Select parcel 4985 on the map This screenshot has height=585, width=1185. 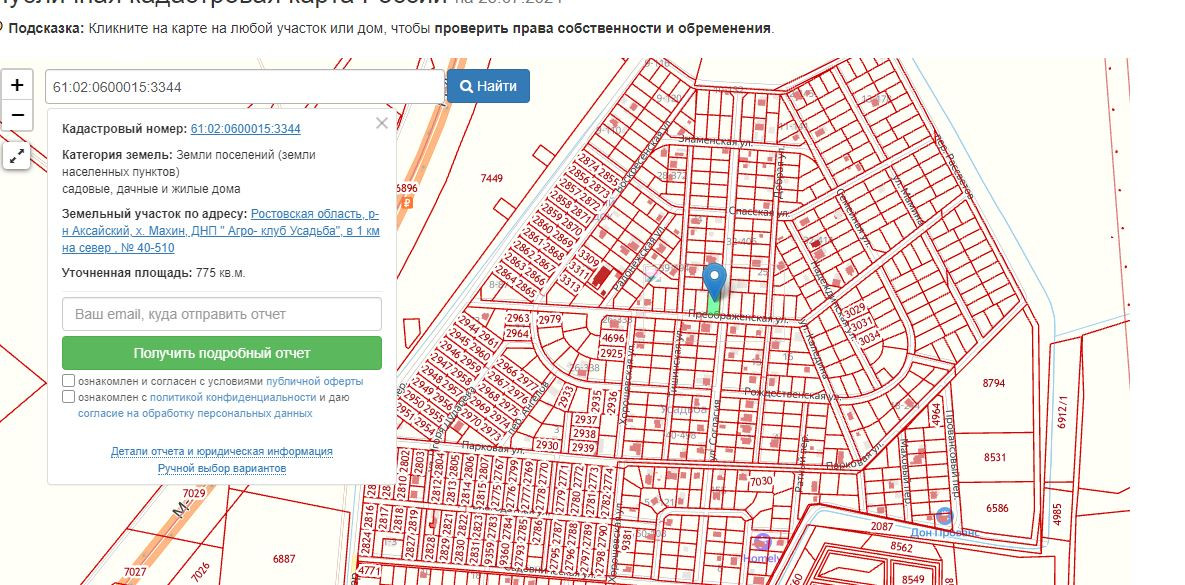(x=1057, y=515)
